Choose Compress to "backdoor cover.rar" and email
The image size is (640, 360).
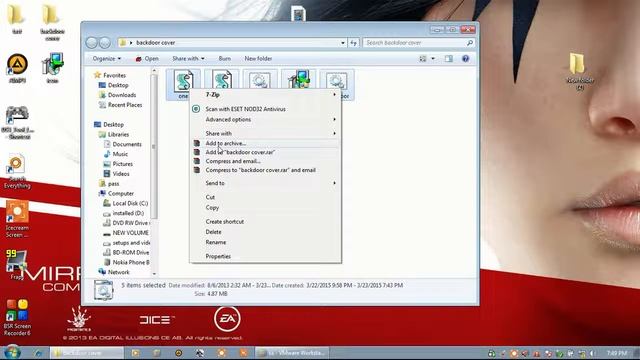click(265, 170)
